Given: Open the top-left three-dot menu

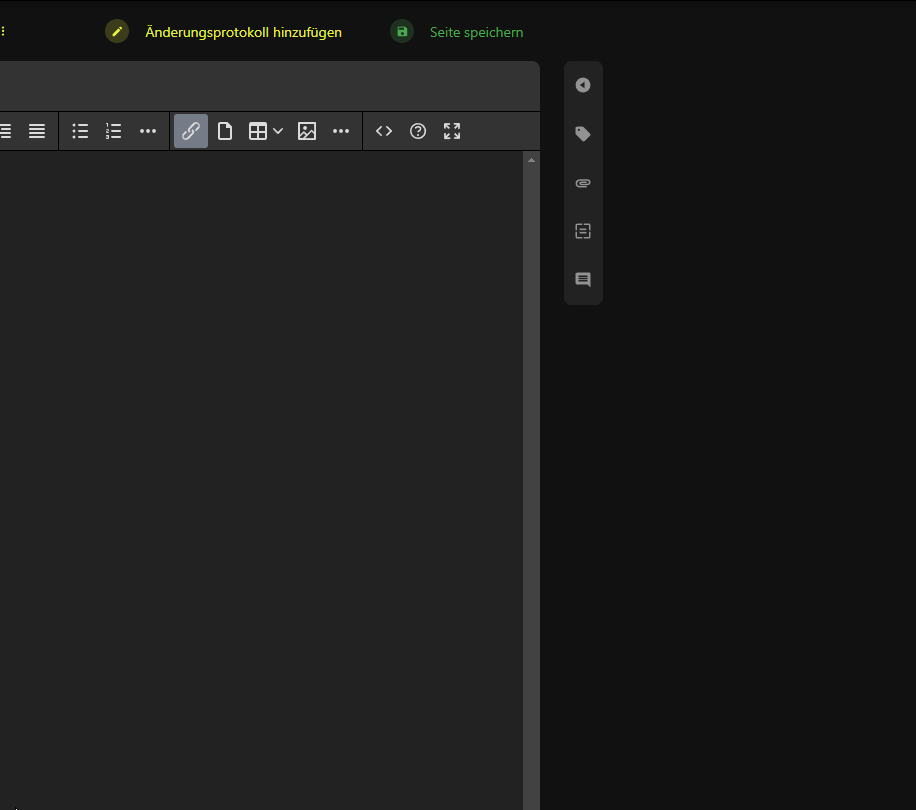Looking at the screenshot, I should [x=4, y=30].
